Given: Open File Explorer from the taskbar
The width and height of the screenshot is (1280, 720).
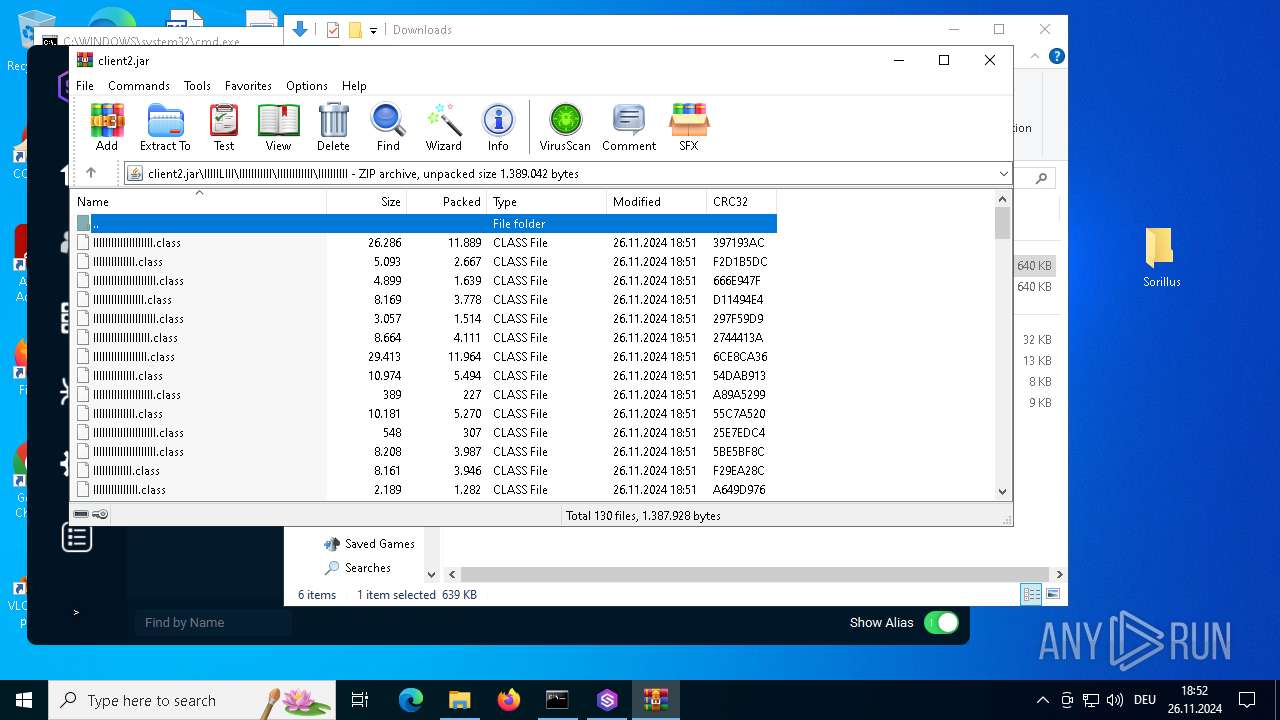Looking at the screenshot, I should tap(459, 700).
